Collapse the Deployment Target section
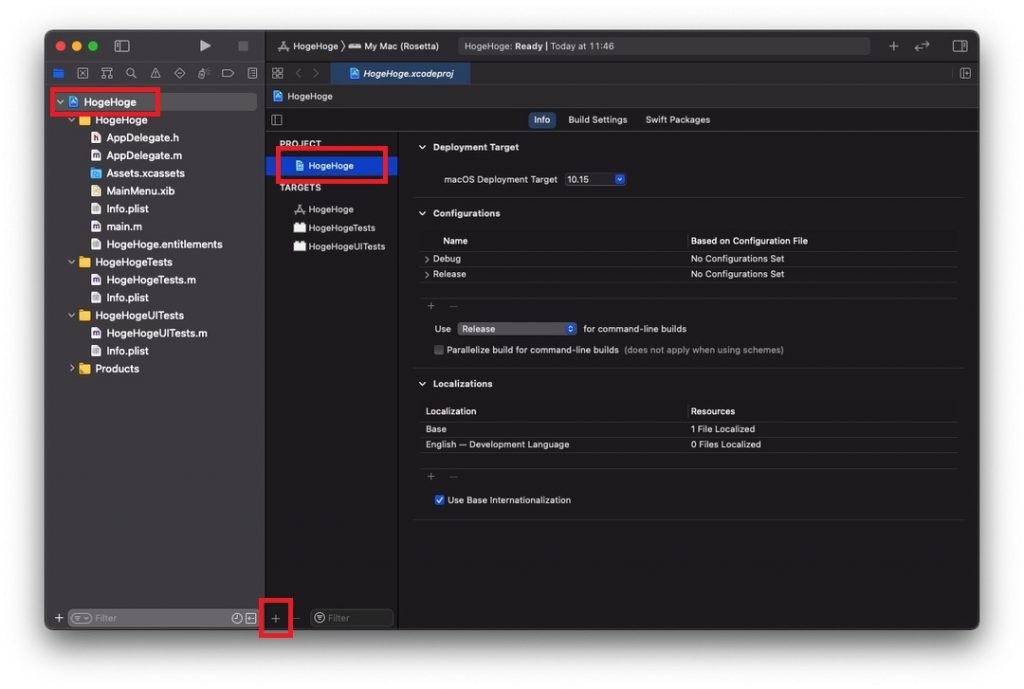This screenshot has height=689, width=1024. pos(423,147)
